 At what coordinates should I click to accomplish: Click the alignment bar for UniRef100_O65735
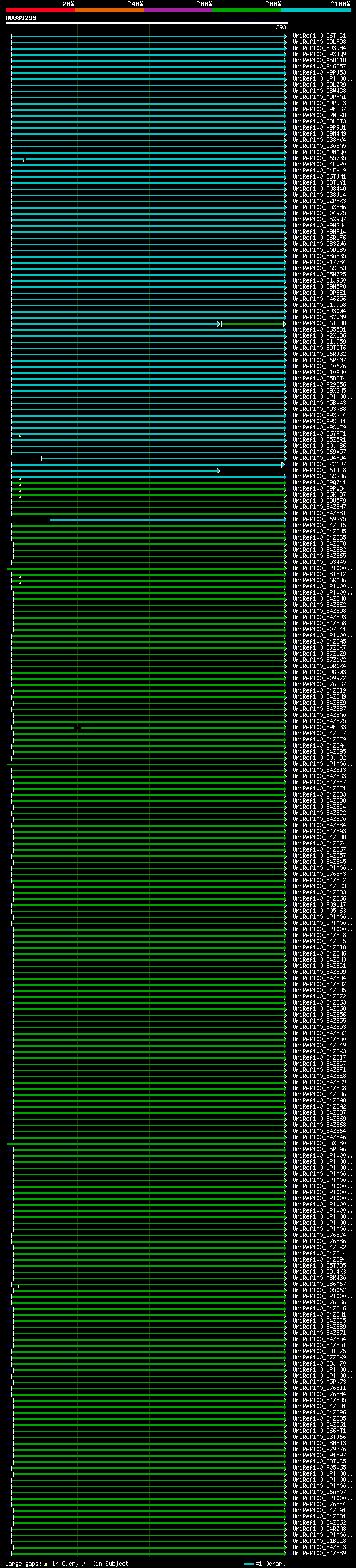(x=149, y=159)
